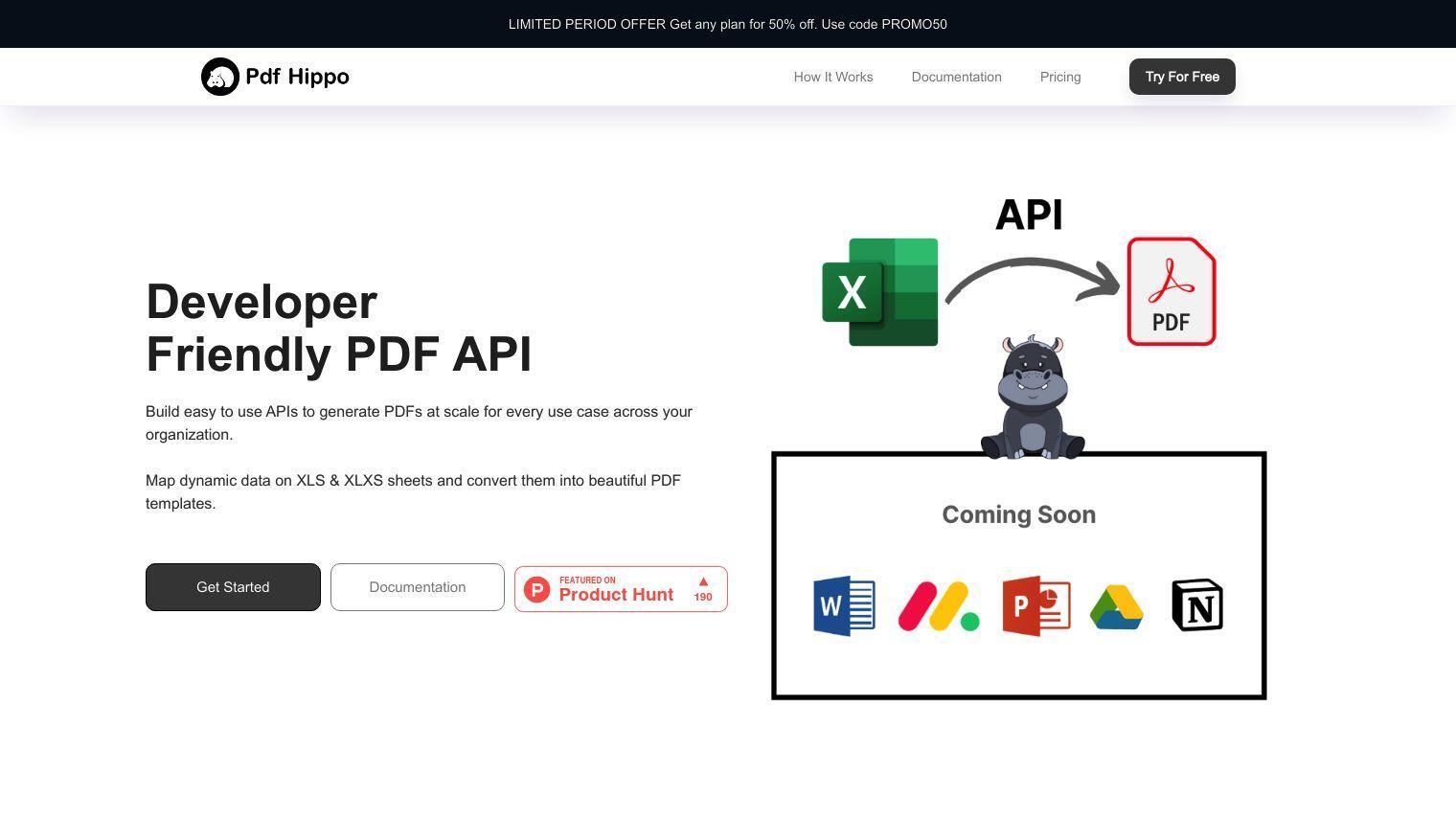Screen dimensions: 1456x819
Task: Click the "Map dynamic data on XLS" paragraph
Action: pyautogui.click(x=413, y=491)
